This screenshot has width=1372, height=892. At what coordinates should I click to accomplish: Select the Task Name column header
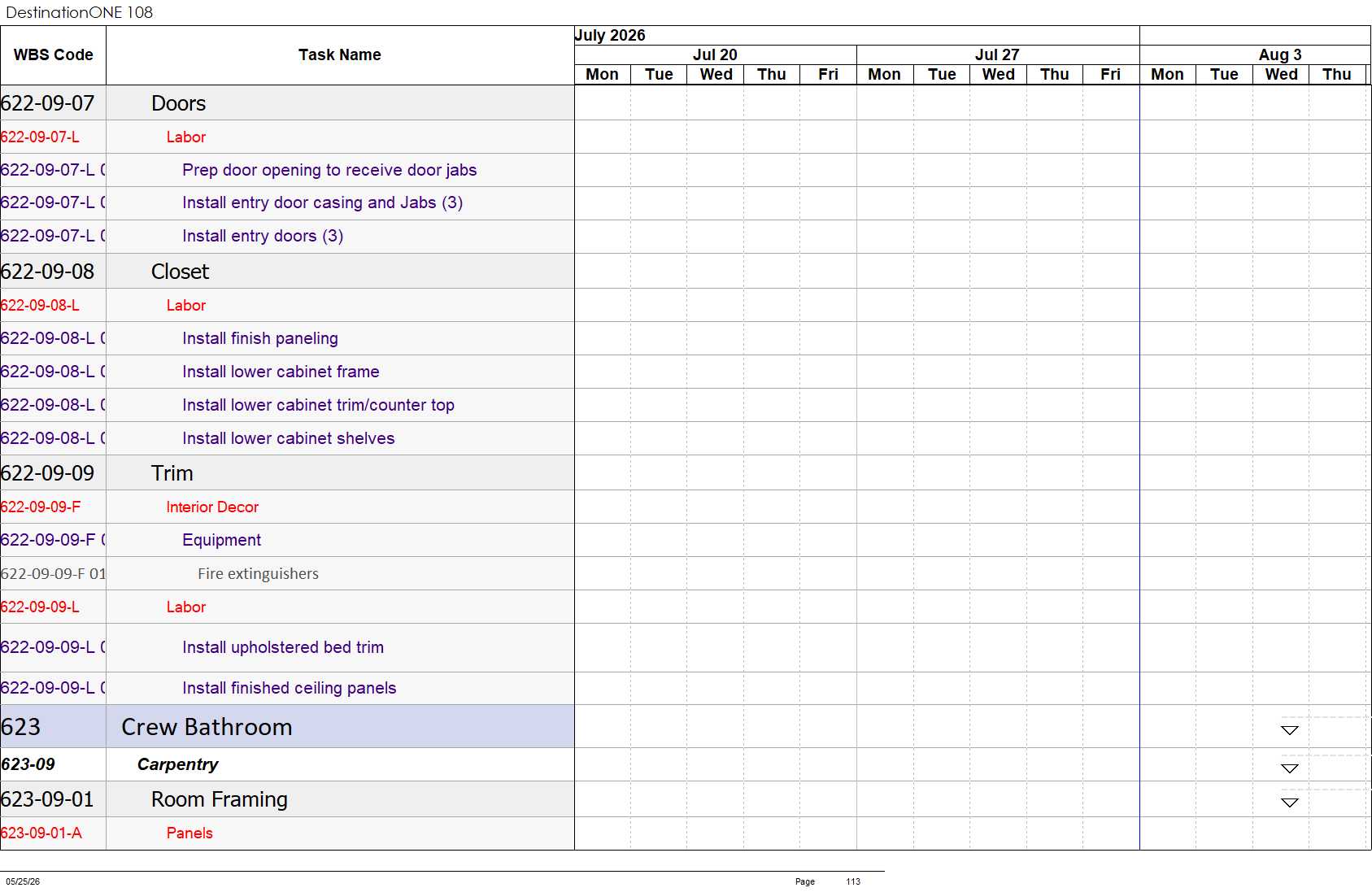340,55
